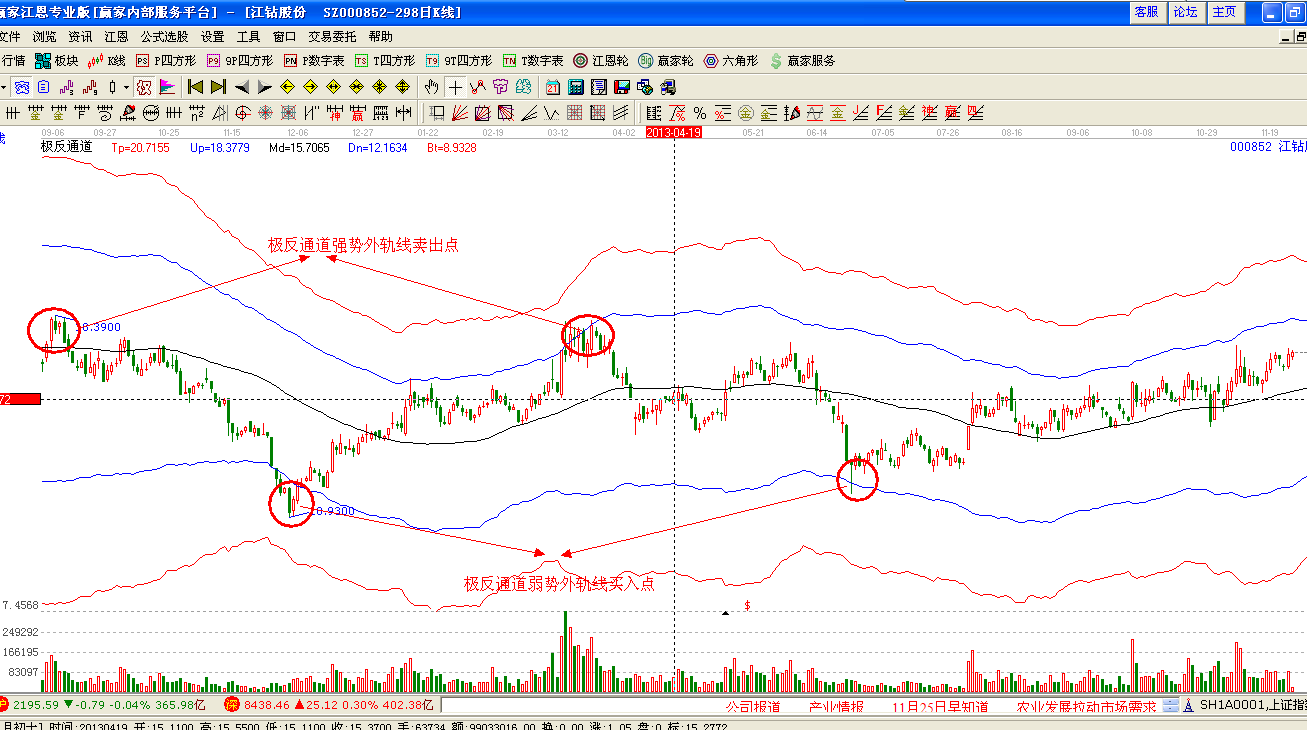Viewport: 1307px width, 730px height.
Task: Click the percent symbol drawing tool
Action: 700,112
